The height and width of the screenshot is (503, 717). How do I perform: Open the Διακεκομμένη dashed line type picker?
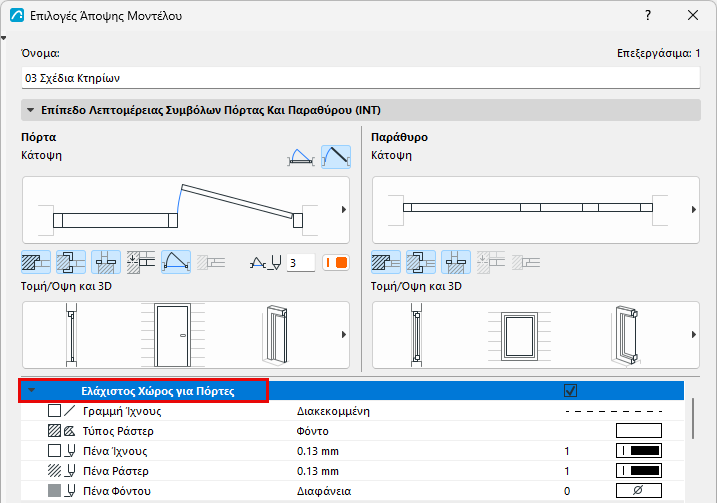pyautogui.click(x=614, y=411)
